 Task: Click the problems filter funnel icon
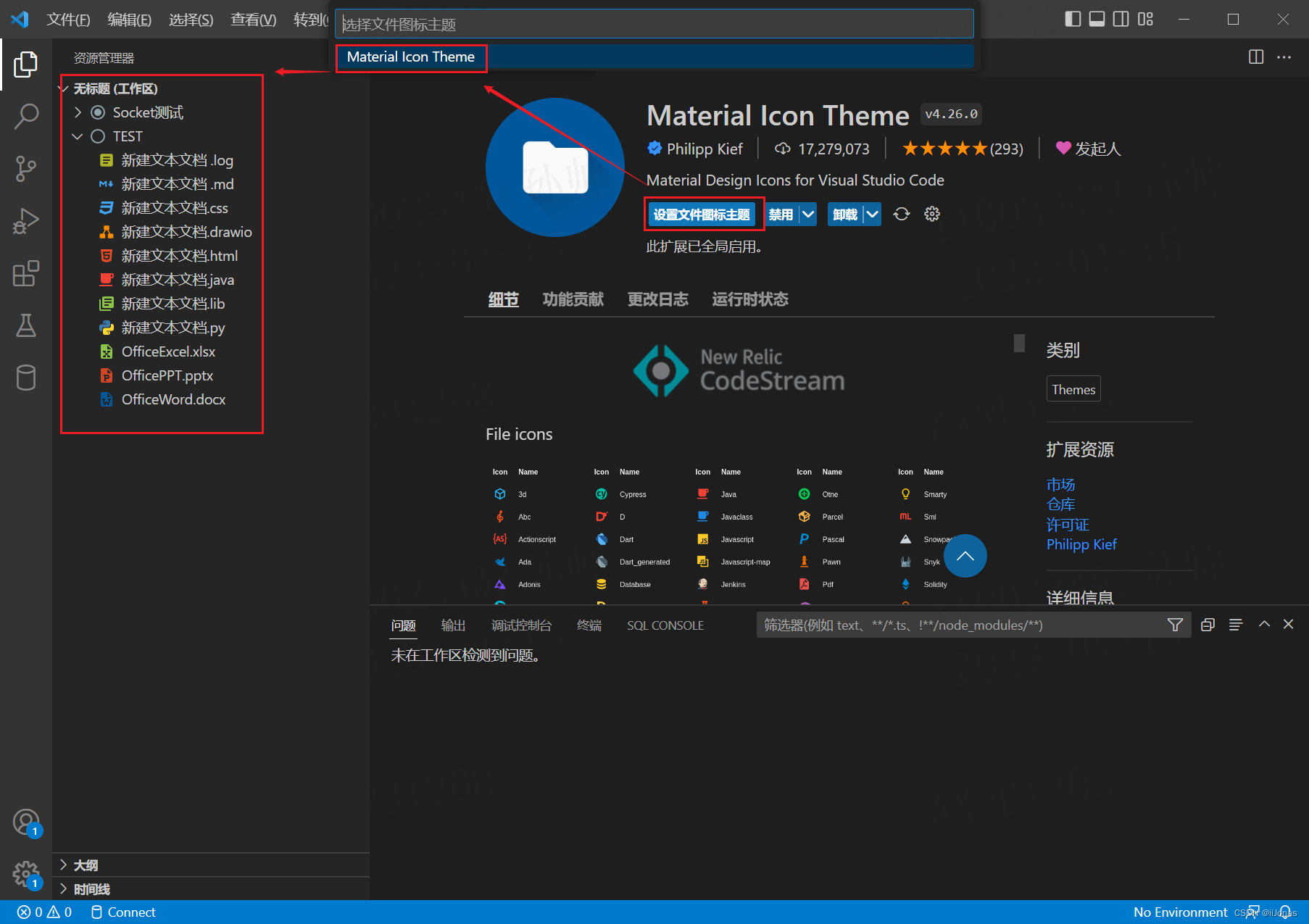(x=1175, y=625)
